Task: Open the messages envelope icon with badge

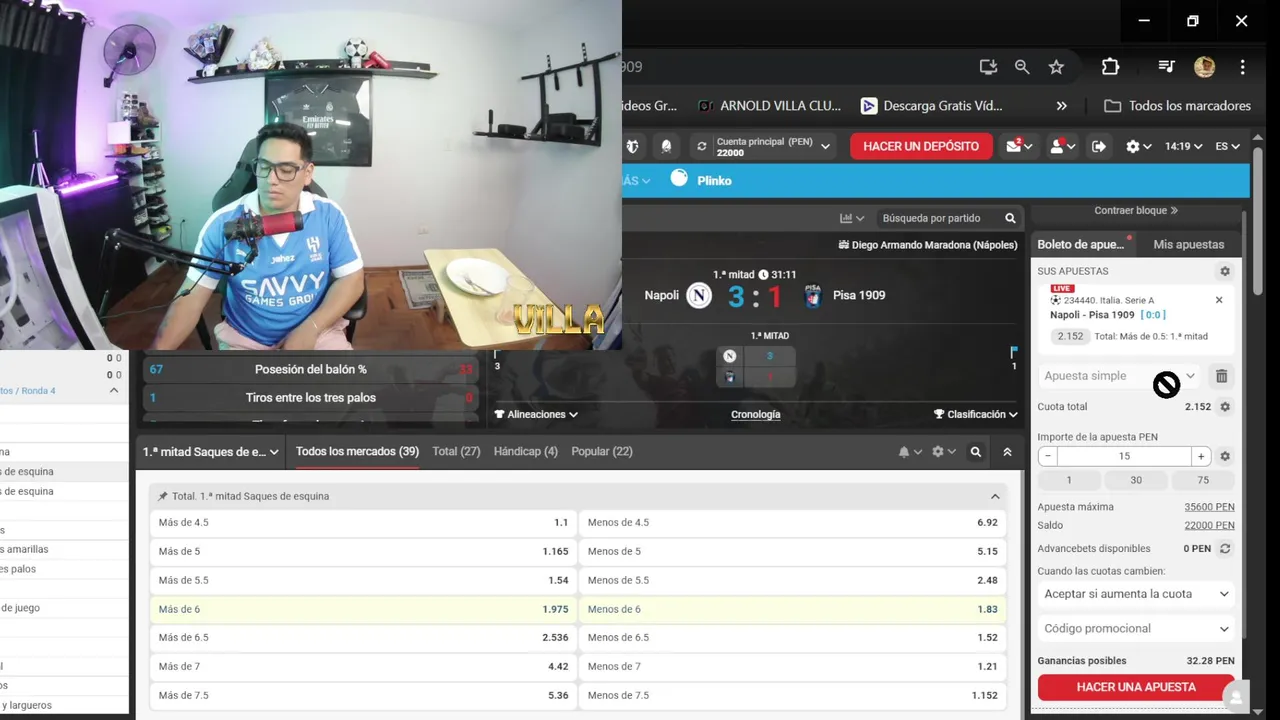Action: click(x=1019, y=146)
